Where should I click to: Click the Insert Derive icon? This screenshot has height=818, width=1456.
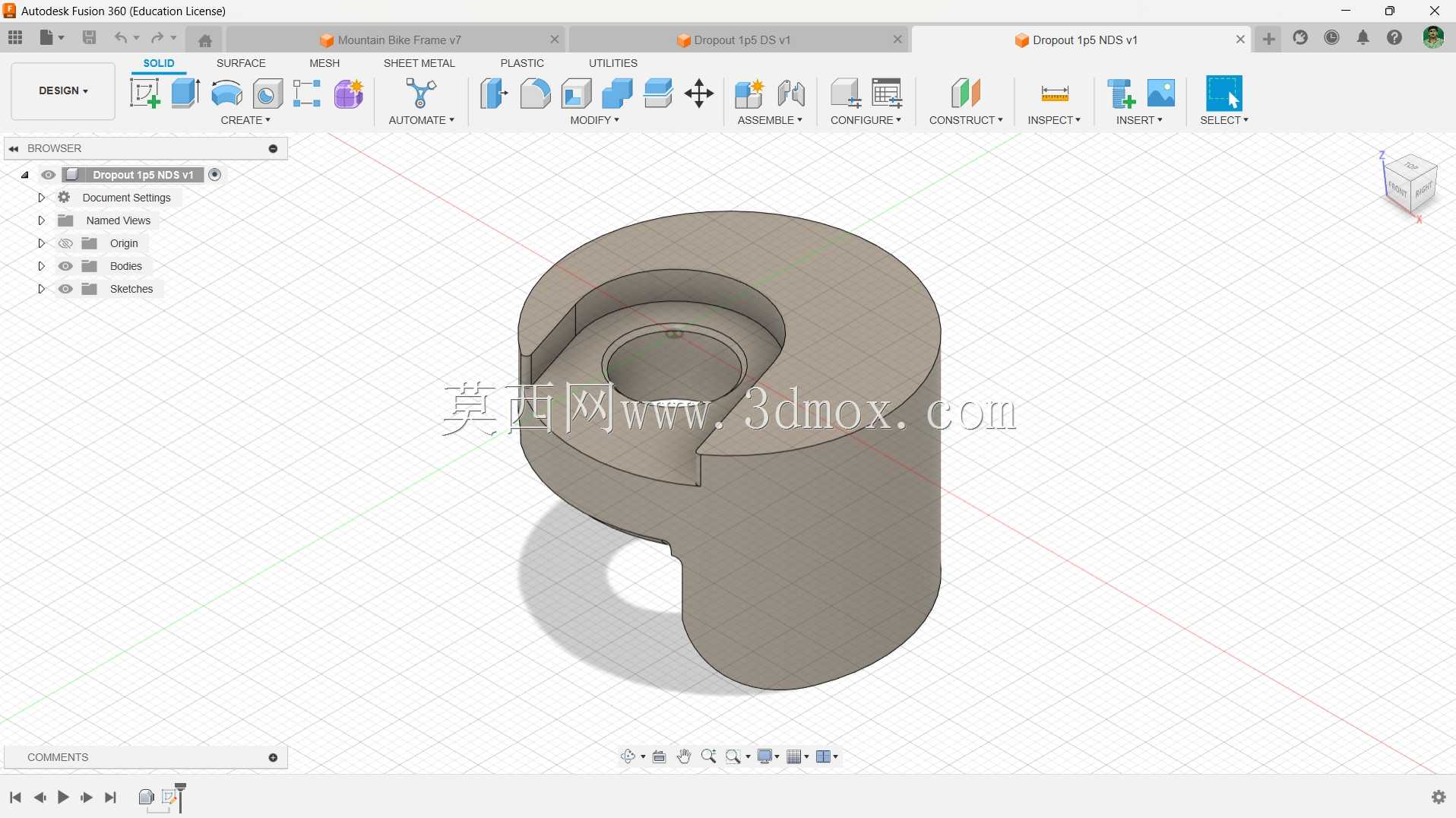[x=1121, y=94]
